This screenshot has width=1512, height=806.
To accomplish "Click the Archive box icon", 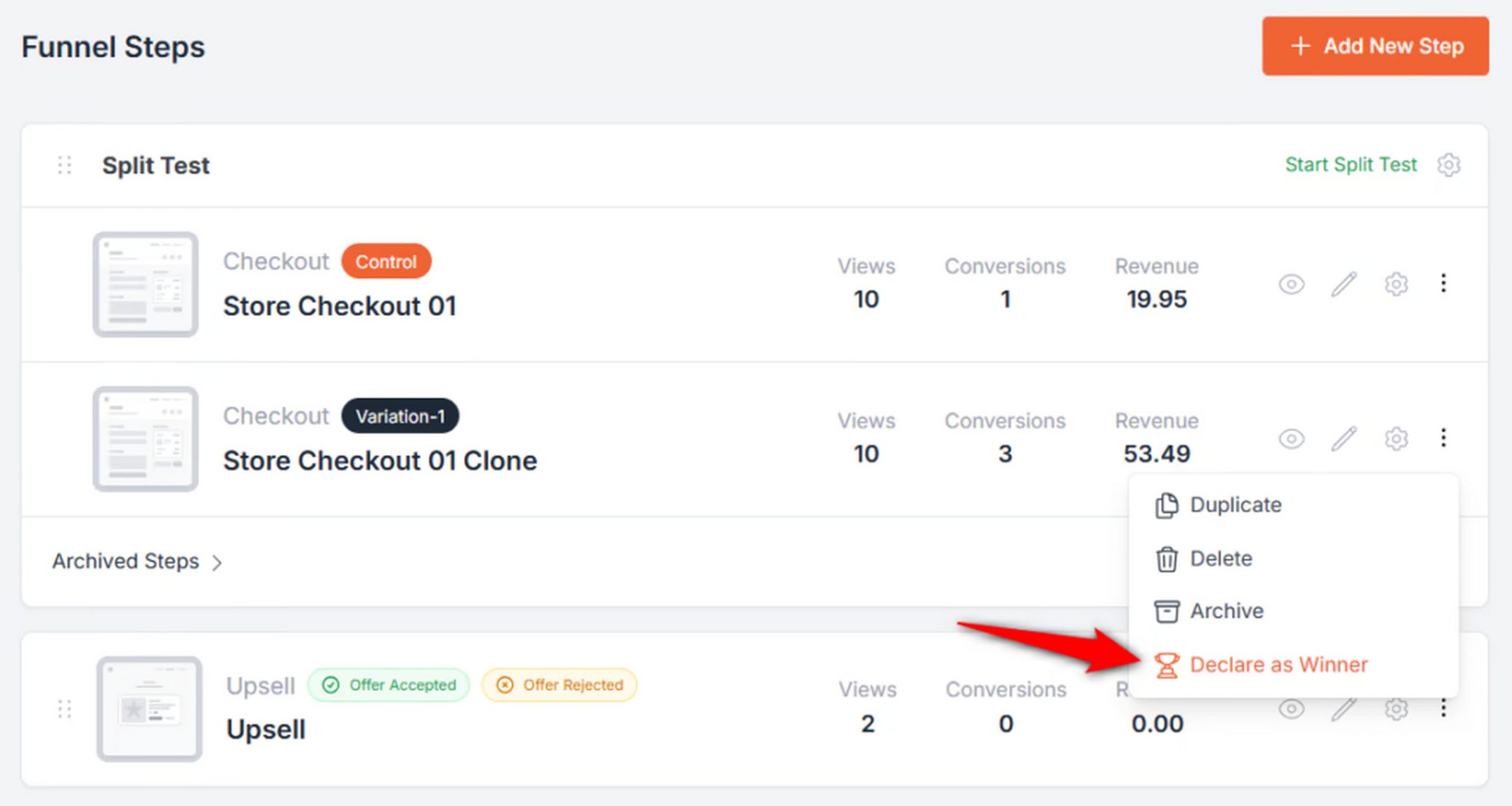I will (1166, 611).
